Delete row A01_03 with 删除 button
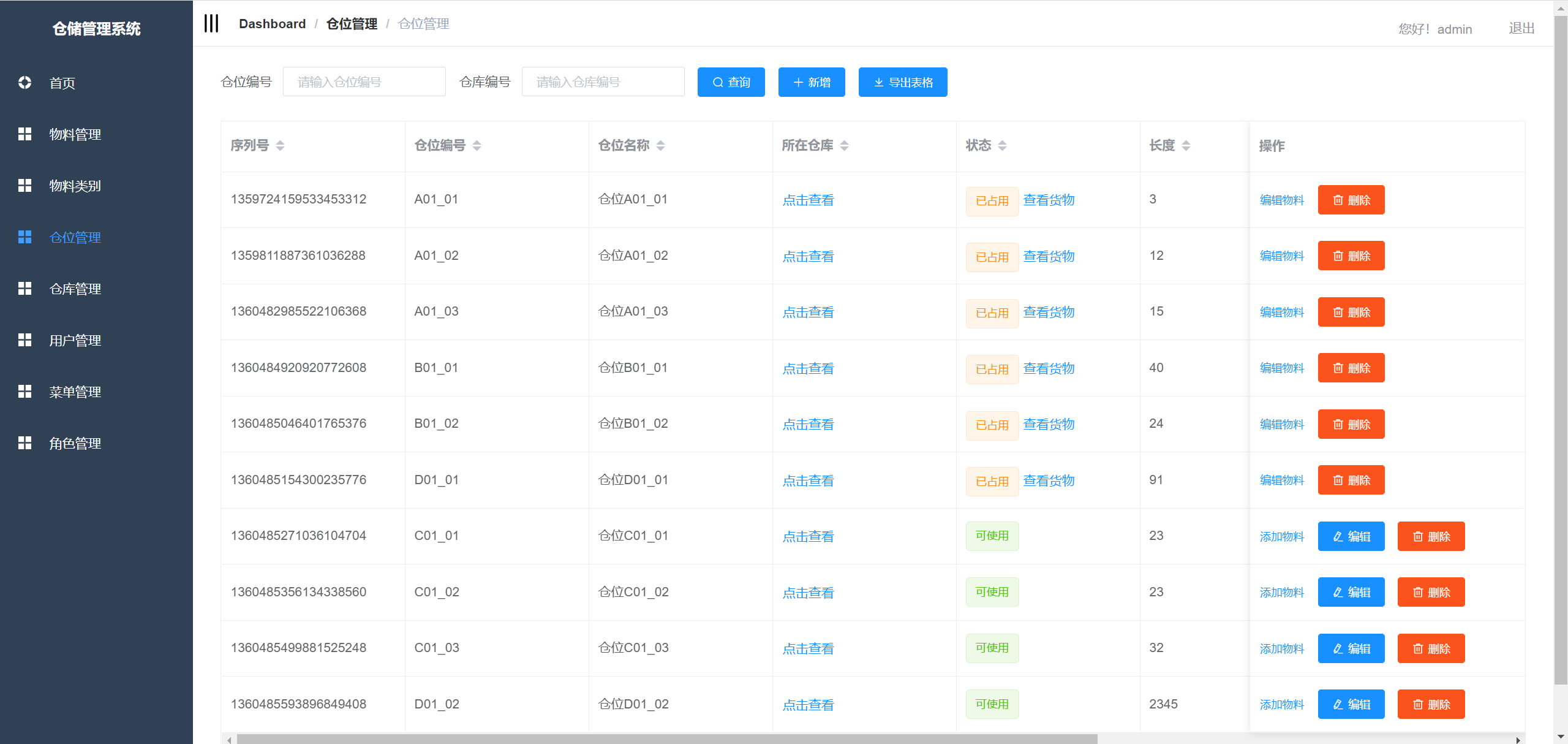1568x744 pixels. 1351,312
